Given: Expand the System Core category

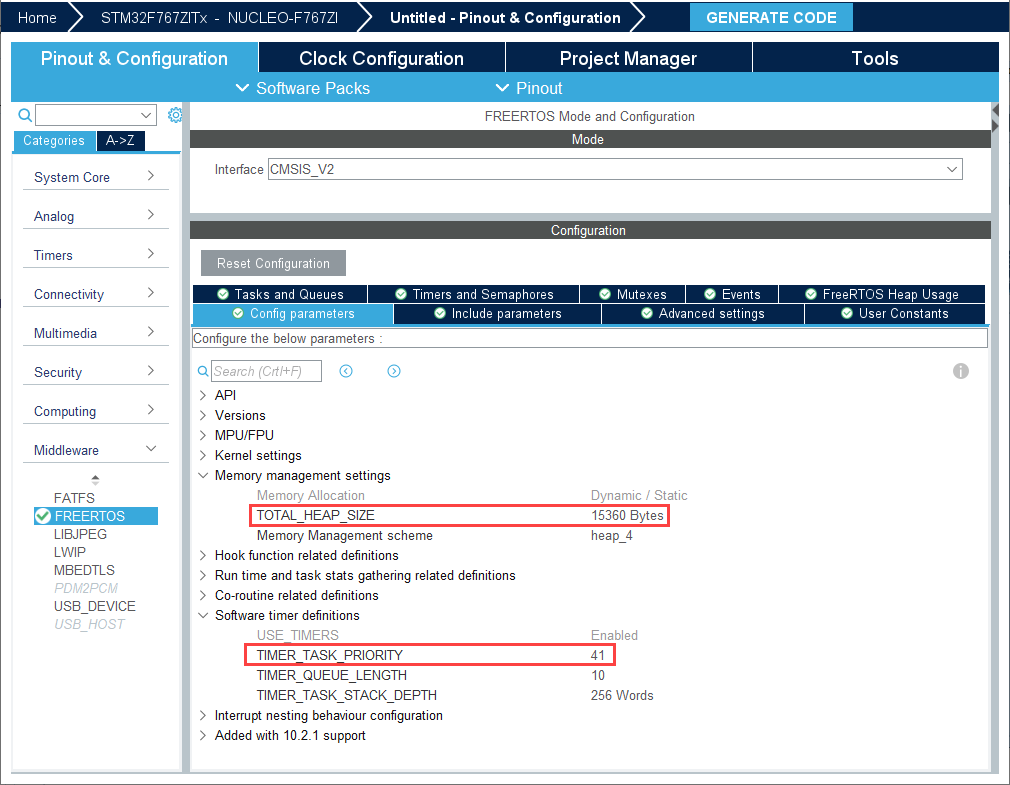Looking at the screenshot, I should (95, 177).
